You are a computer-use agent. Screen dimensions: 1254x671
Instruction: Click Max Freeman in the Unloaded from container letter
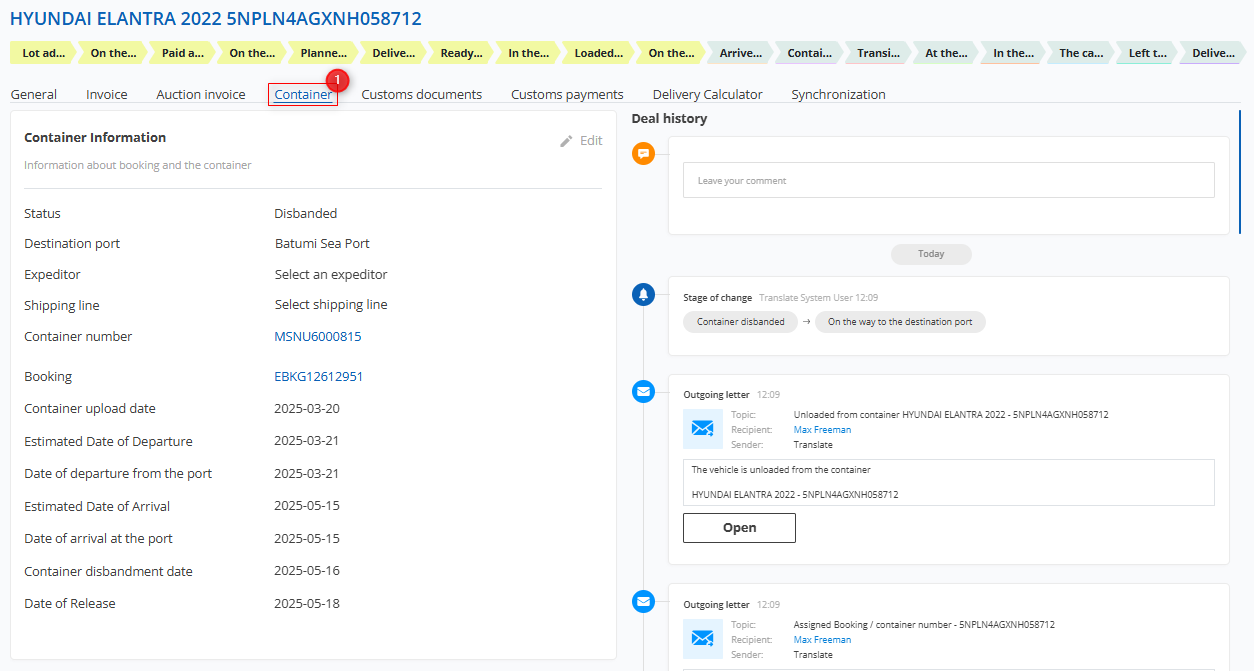[823, 430]
